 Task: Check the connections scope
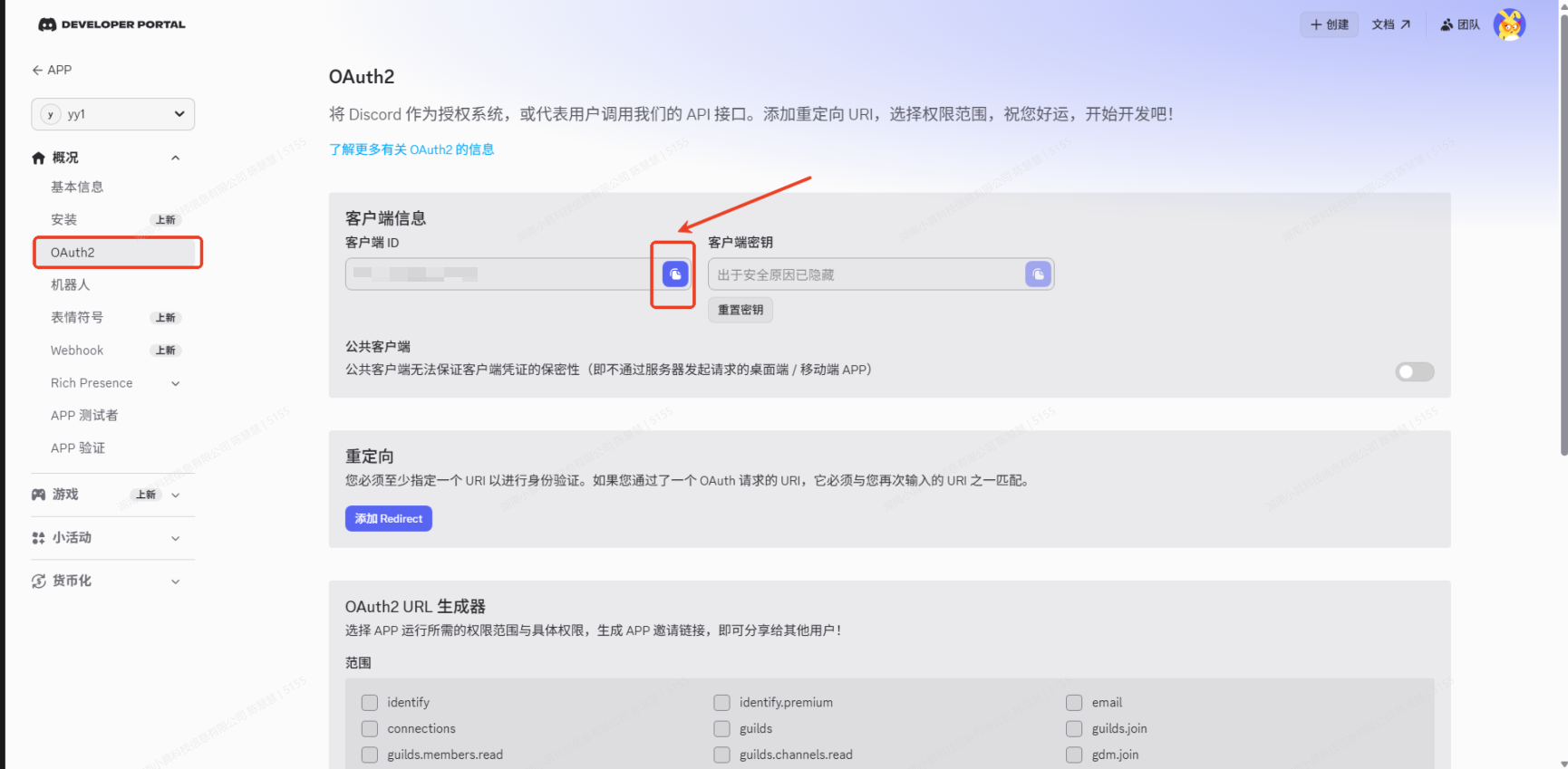370,728
